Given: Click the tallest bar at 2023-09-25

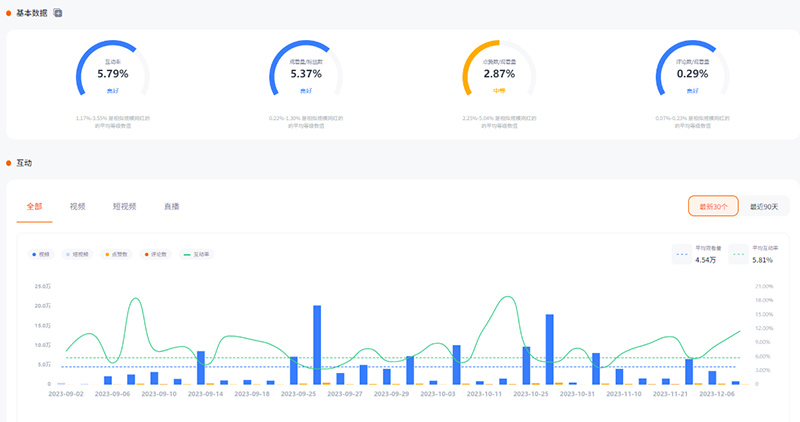Looking at the screenshot, I should click(317, 345).
